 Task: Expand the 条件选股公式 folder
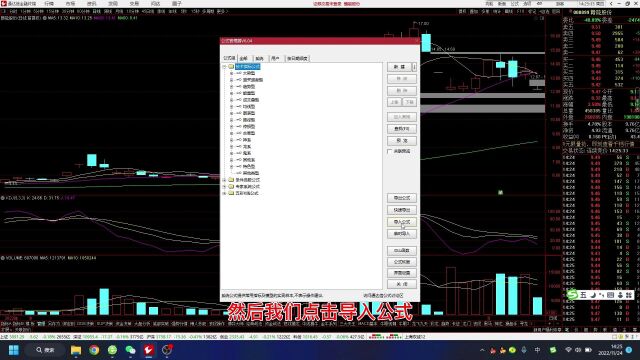(x=224, y=180)
